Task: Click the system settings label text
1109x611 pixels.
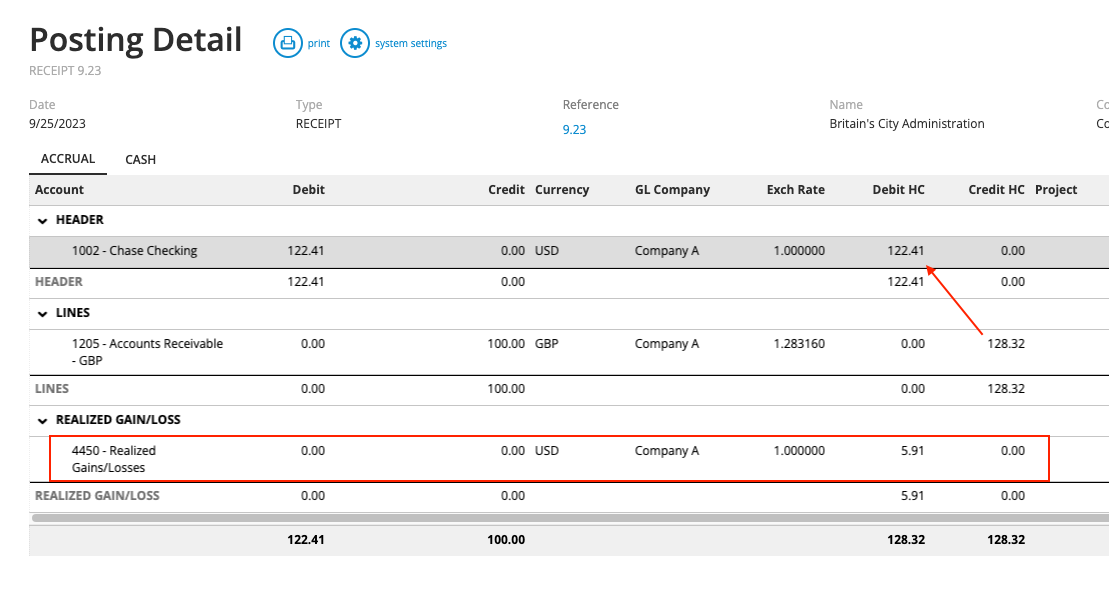Action: click(x=413, y=43)
